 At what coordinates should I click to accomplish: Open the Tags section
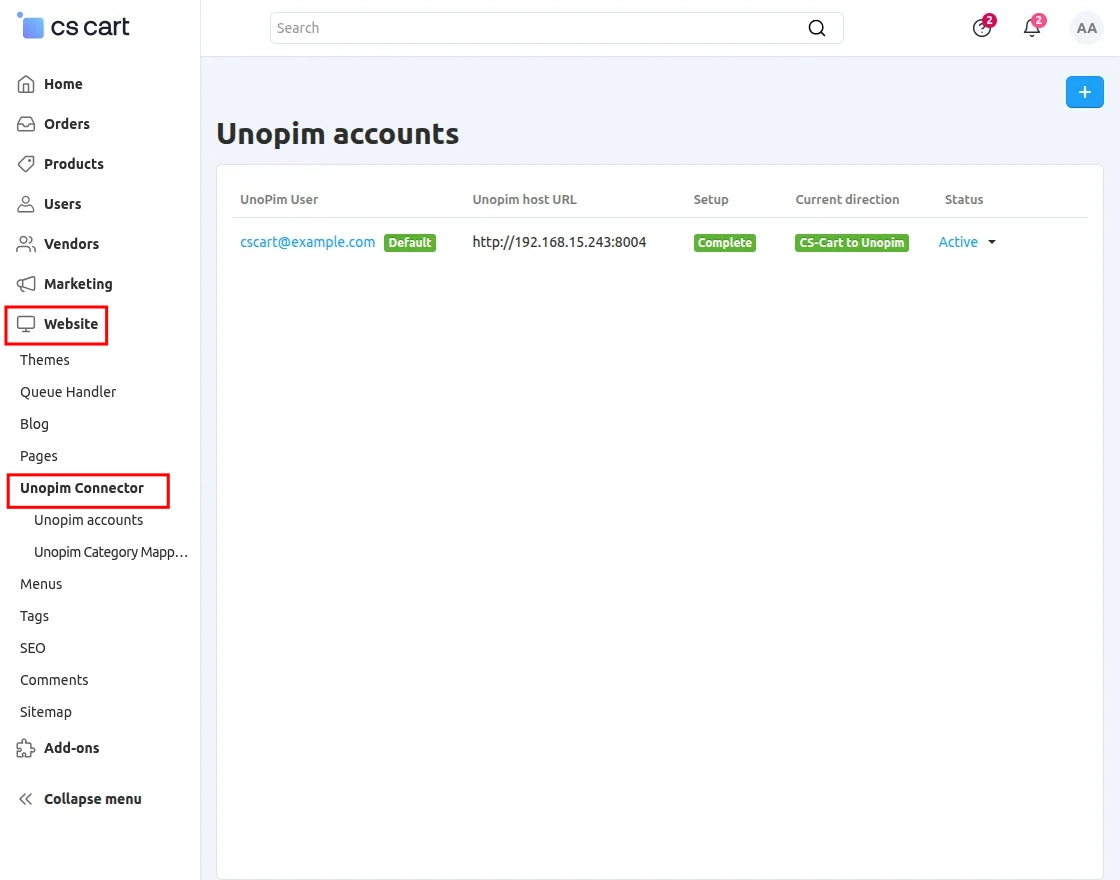click(34, 616)
